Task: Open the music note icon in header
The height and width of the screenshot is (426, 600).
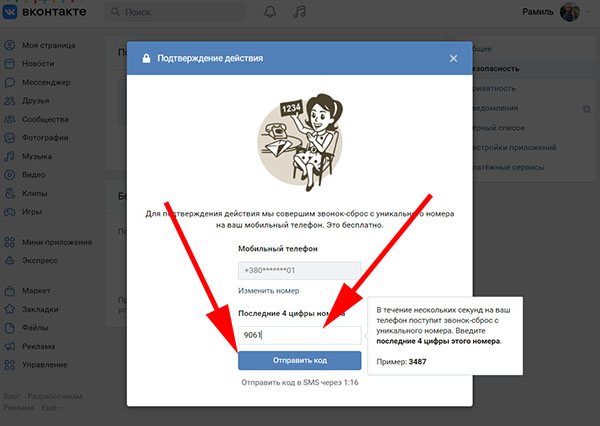Action: 299,12
